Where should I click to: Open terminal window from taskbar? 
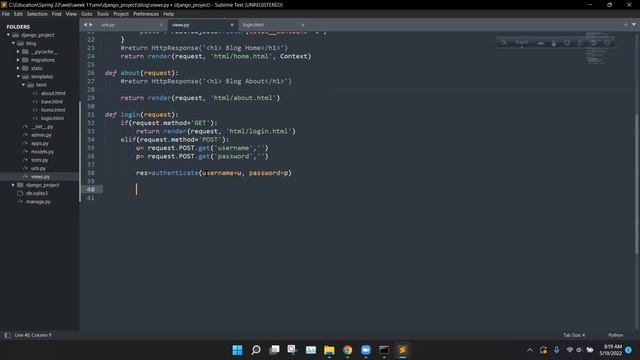click(x=384, y=350)
